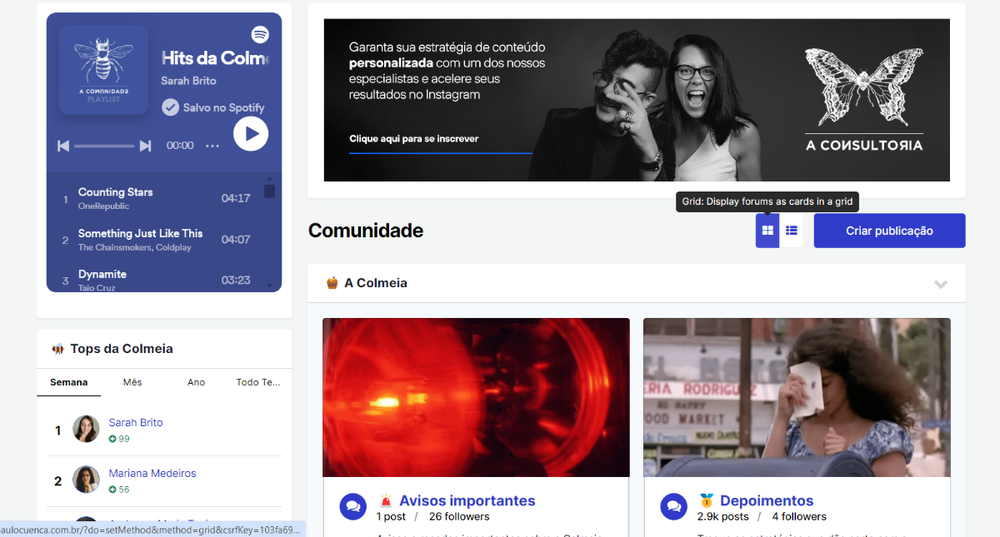1000x537 pixels.
Task: Click Depoimentos forum chat icon
Action: pos(673,507)
